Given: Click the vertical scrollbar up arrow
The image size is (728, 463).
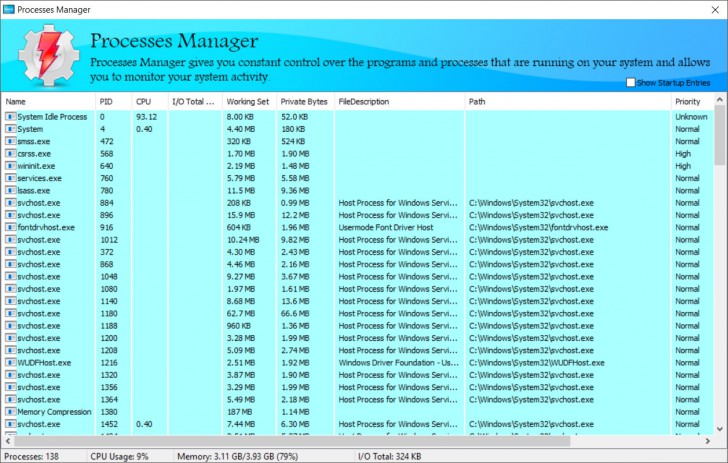Looking at the screenshot, I should 720,99.
